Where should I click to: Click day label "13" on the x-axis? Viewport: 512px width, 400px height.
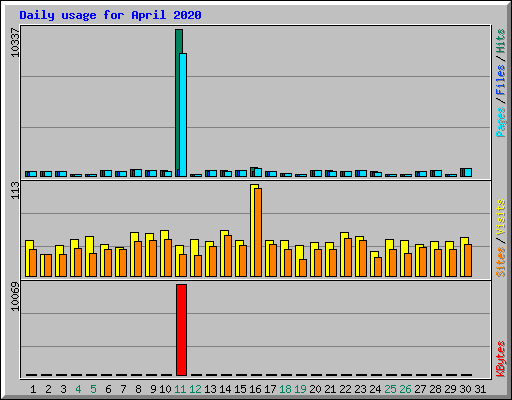tap(210, 389)
